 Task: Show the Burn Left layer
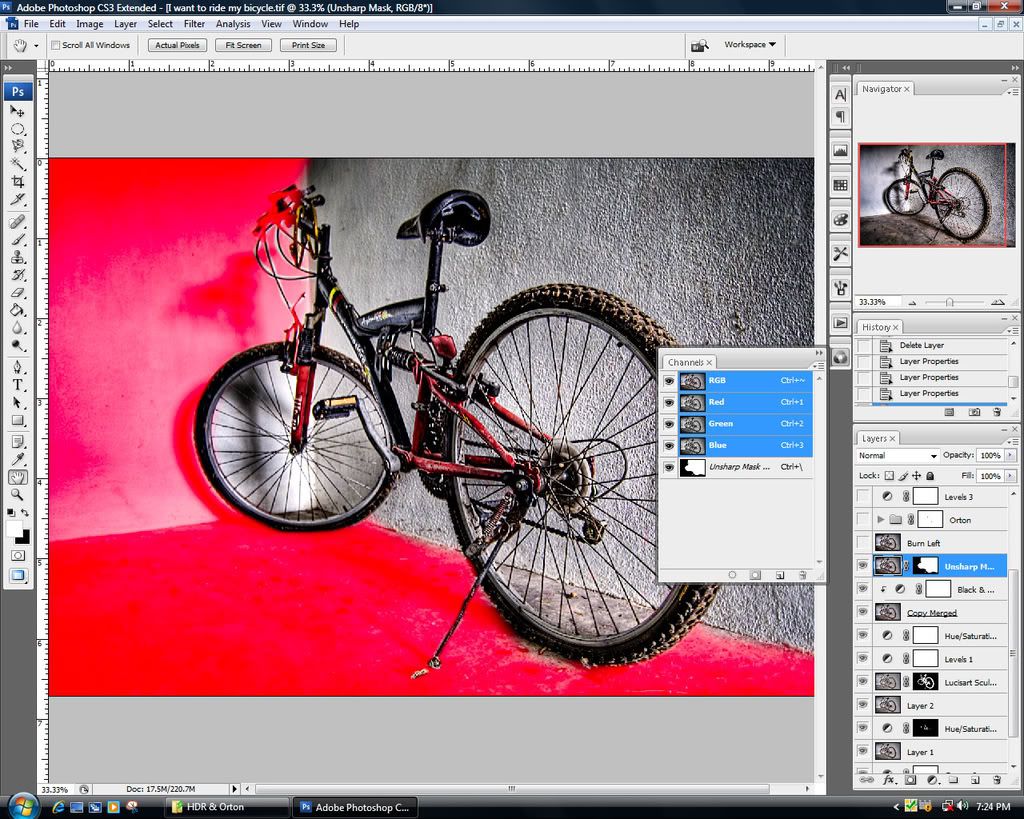[x=863, y=543]
